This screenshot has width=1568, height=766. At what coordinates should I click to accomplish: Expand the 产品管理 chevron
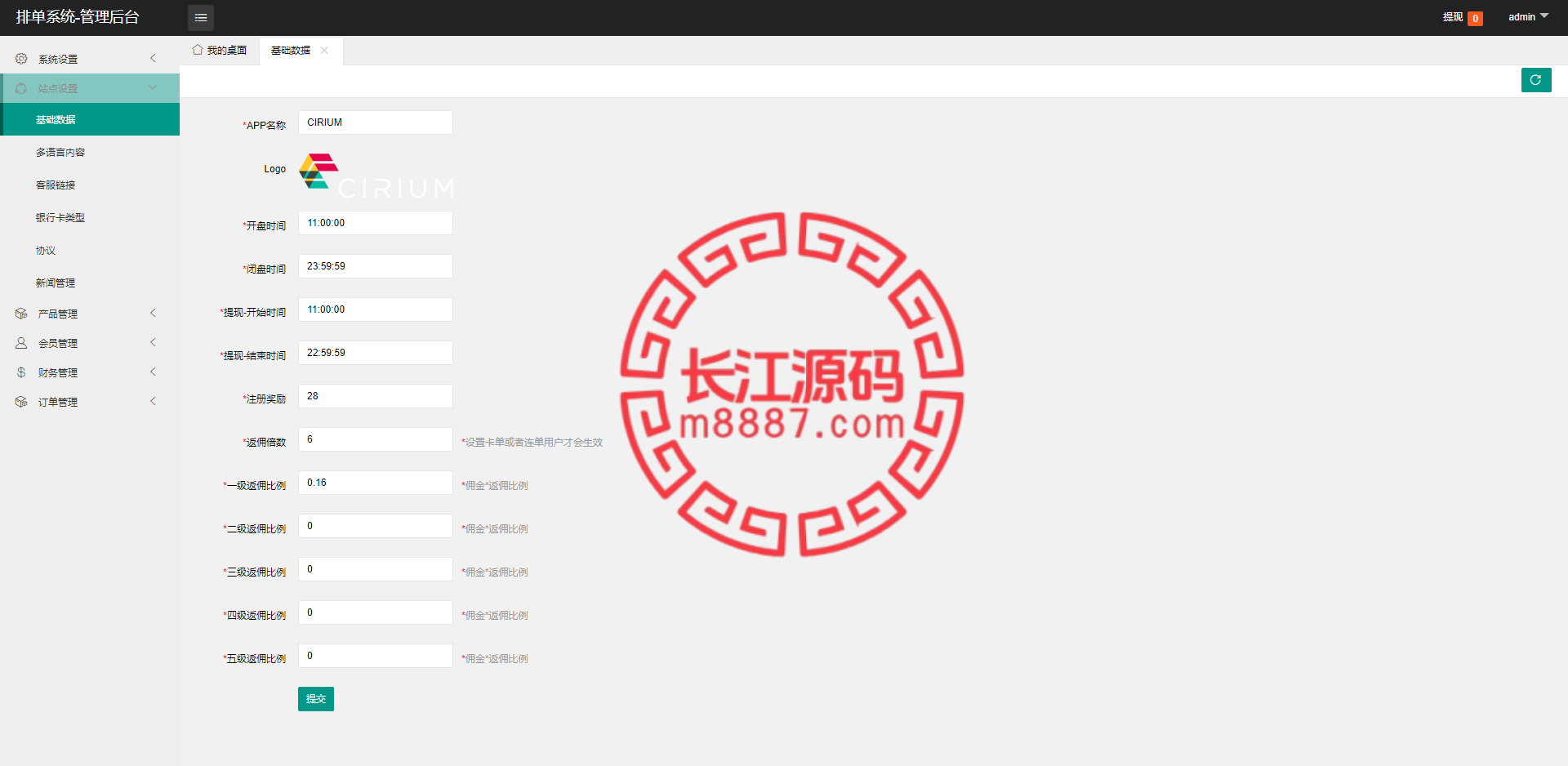tap(153, 313)
